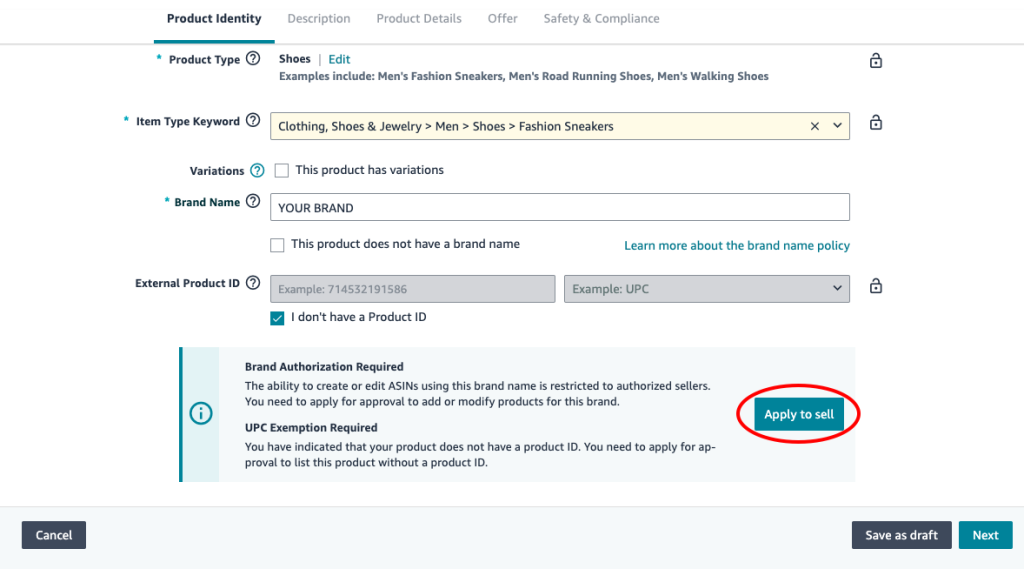1024x569 pixels.
Task: Clear the Item Type Keyword with X icon
Action: [815, 126]
